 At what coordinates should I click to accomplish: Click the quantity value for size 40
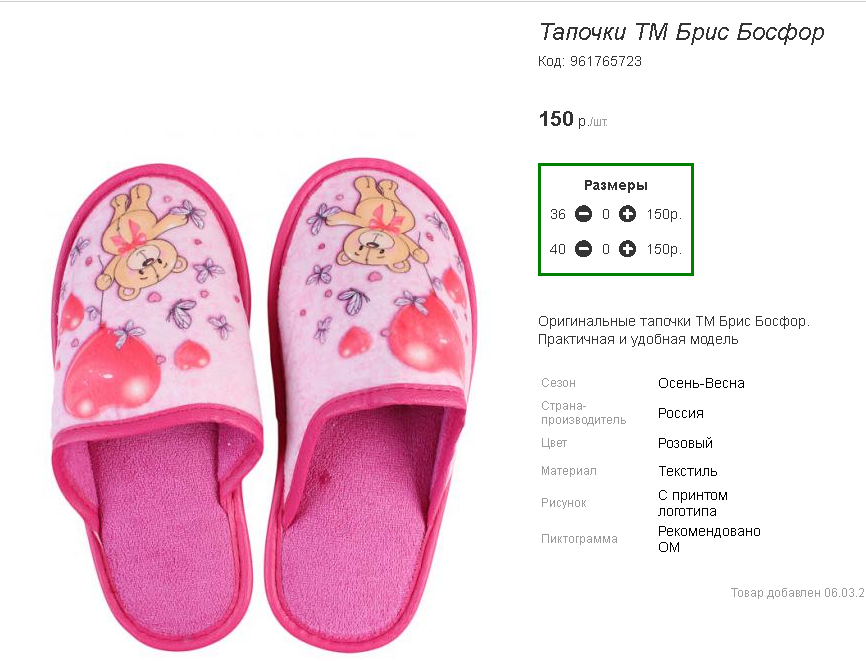click(x=606, y=249)
